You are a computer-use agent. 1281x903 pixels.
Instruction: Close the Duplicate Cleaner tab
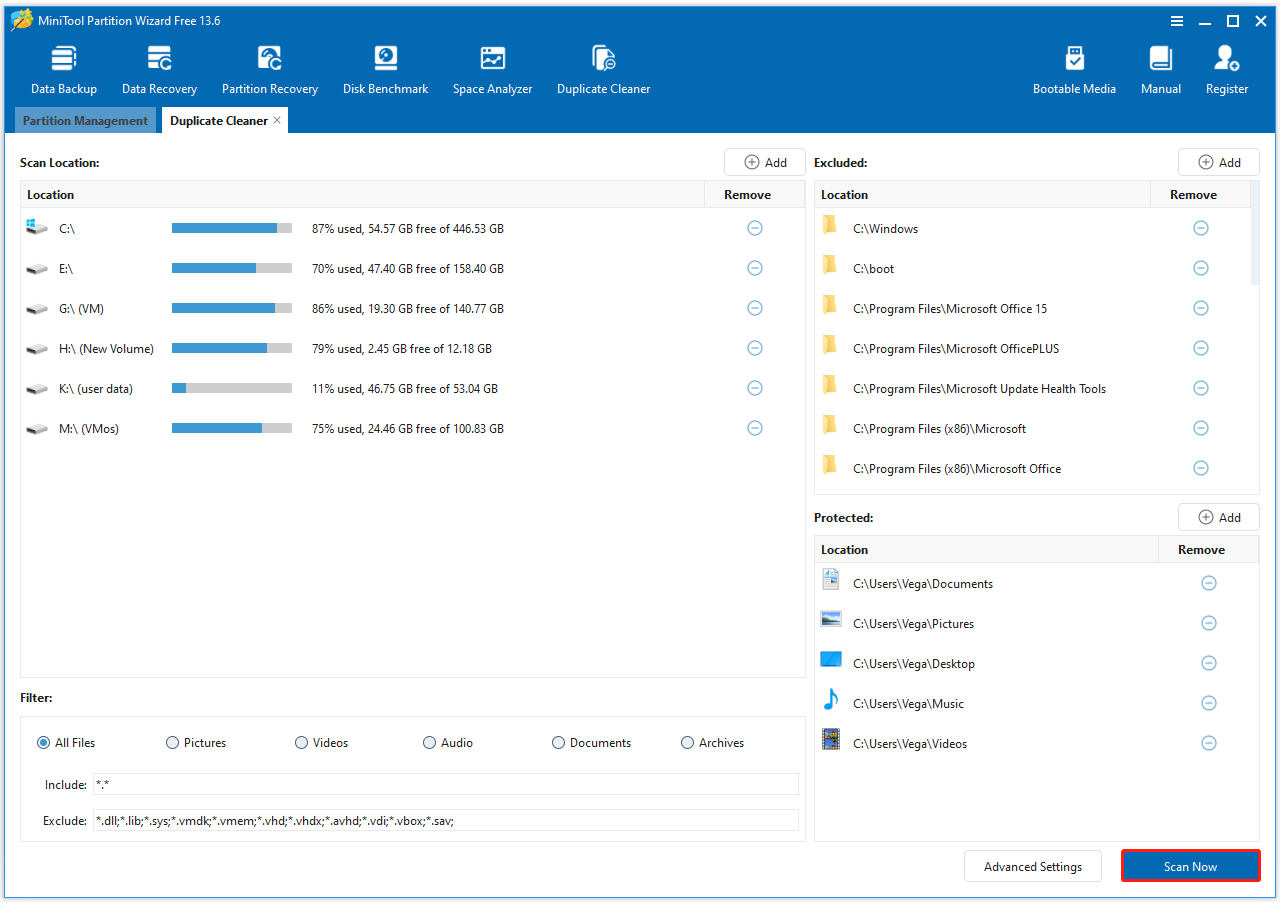click(277, 120)
